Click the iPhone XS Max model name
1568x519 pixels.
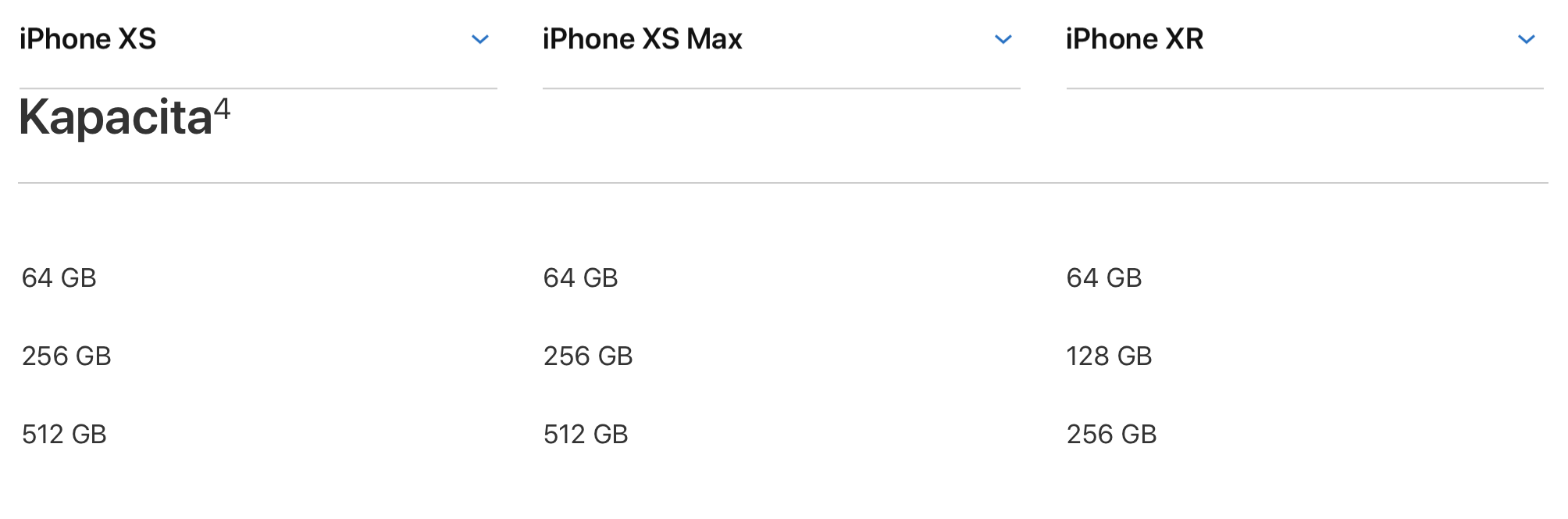pos(642,39)
